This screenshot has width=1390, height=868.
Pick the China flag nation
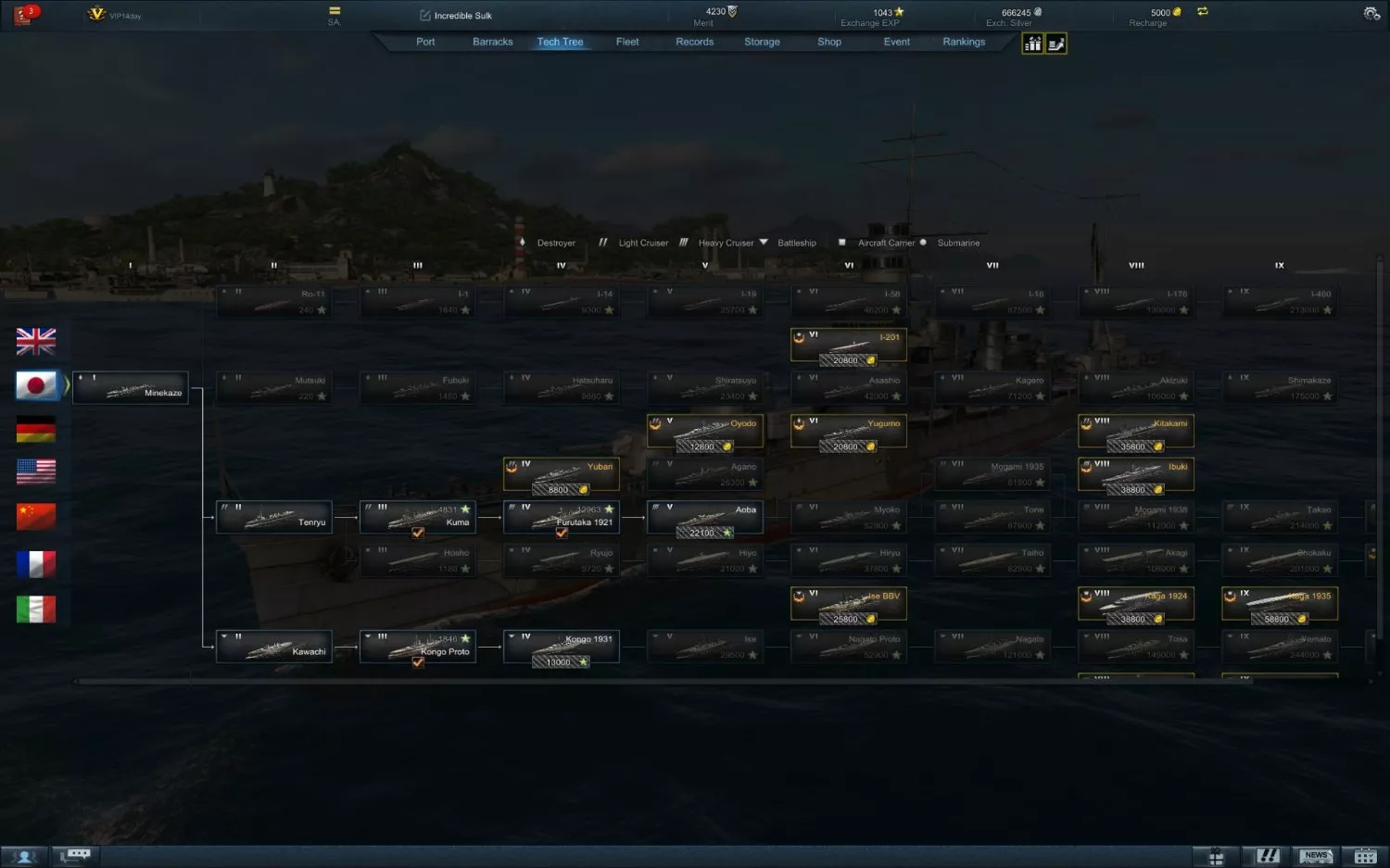click(36, 516)
